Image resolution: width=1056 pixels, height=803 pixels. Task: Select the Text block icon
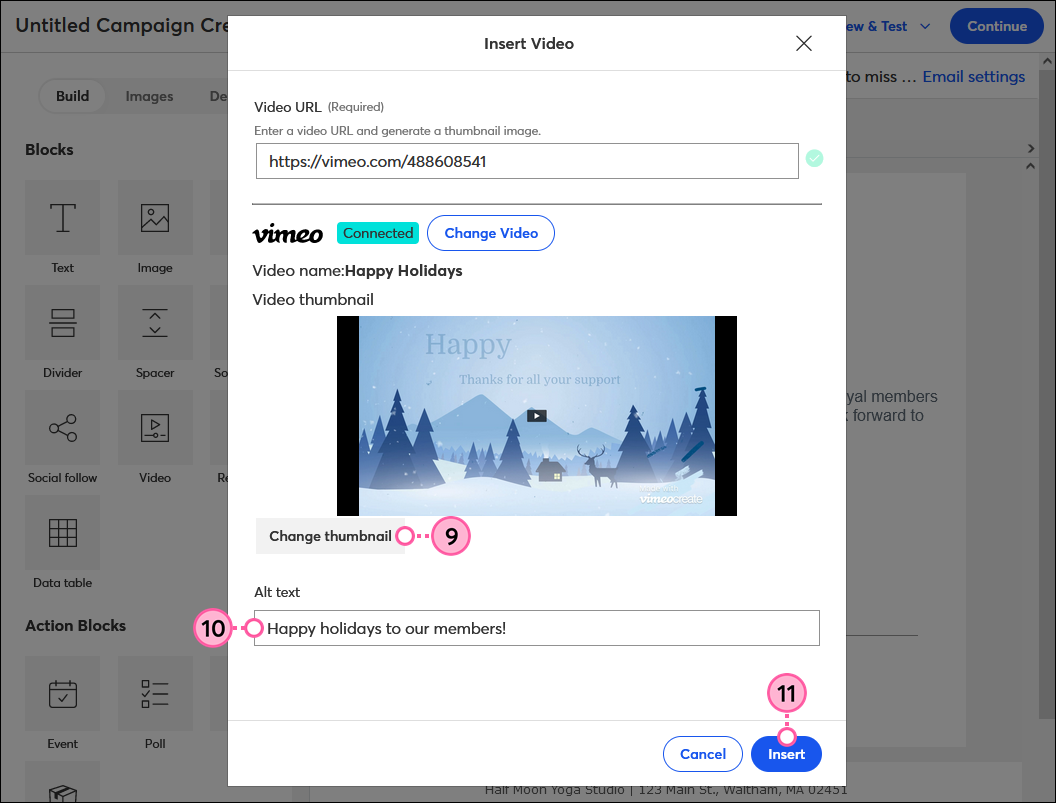pyautogui.click(x=63, y=218)
